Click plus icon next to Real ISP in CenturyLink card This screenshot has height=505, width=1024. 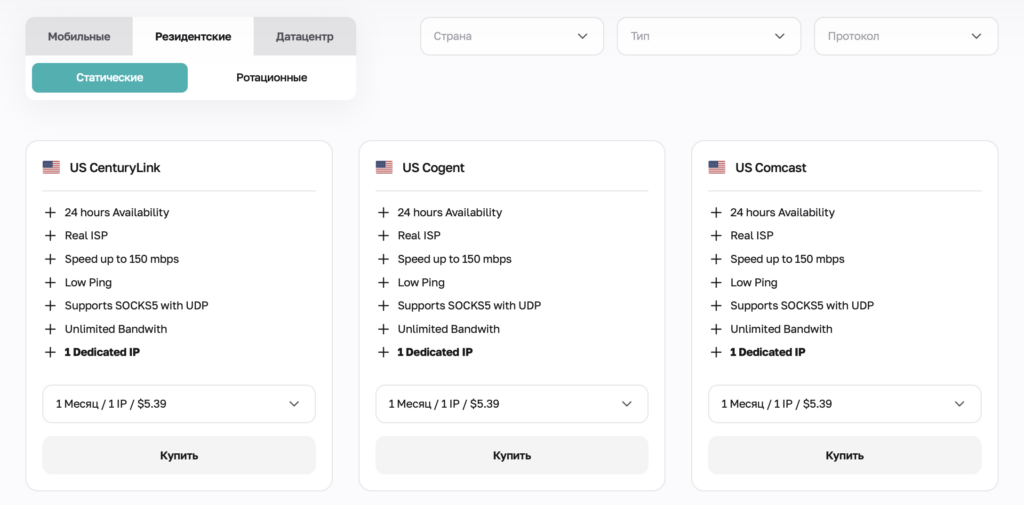click(50, 236)
